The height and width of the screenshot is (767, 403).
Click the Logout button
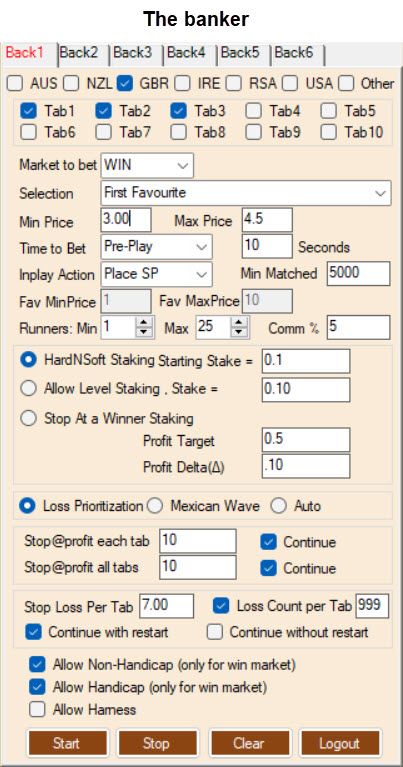click(x=339, y=744)
